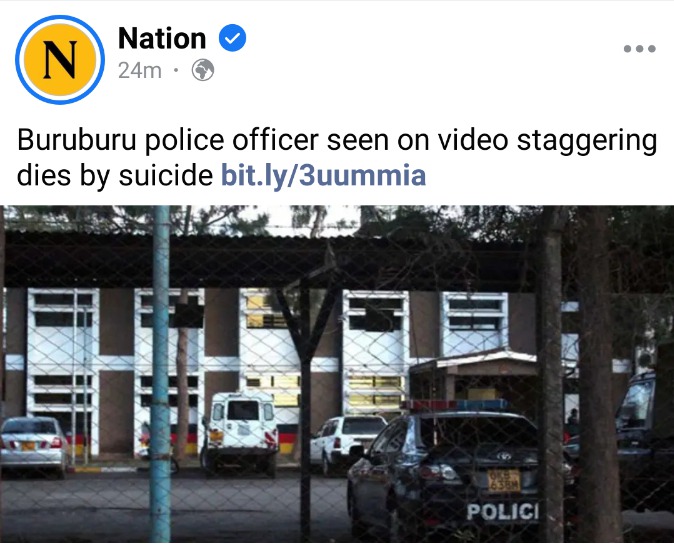The image size is (674, 548).
Task: Click the blue verified checkmark badge
Action: point(233,38)
